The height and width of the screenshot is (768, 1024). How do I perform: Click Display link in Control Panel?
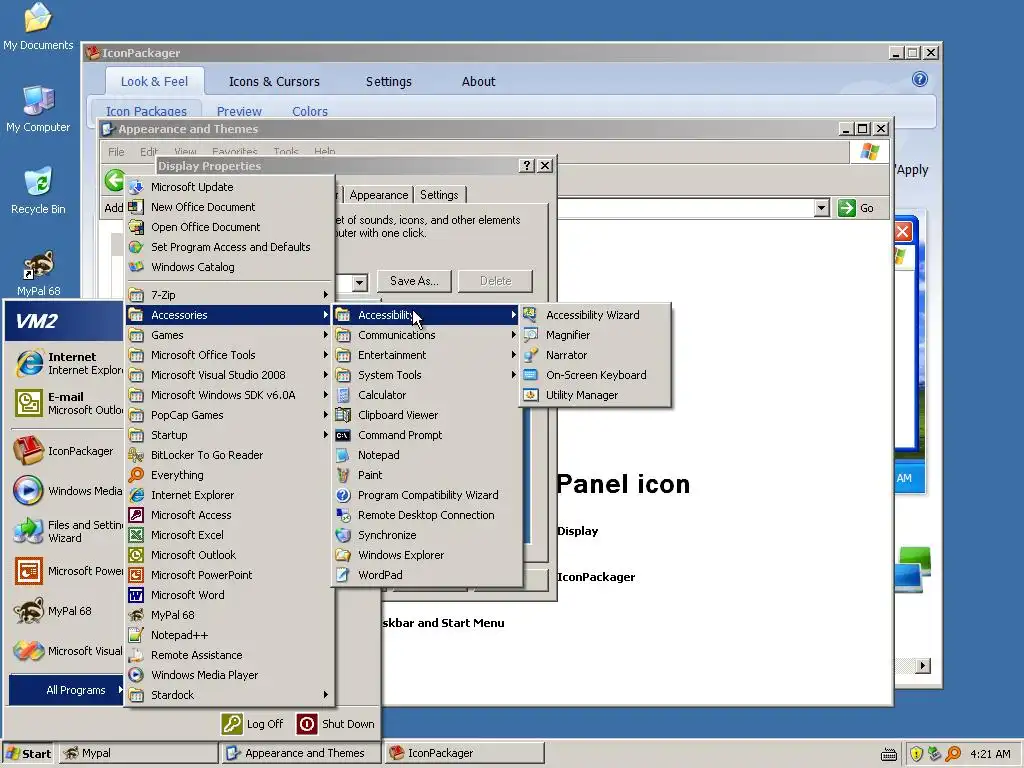pyautogui.click(x=577, y=531)
